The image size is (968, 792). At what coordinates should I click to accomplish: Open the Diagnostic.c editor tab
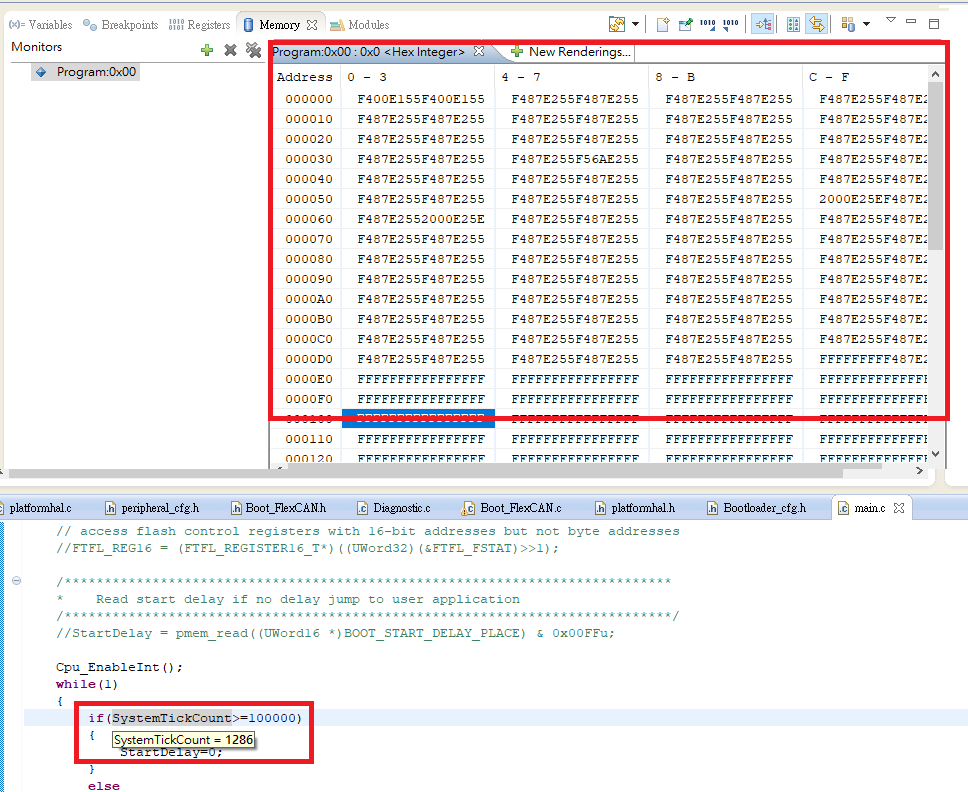394,508
